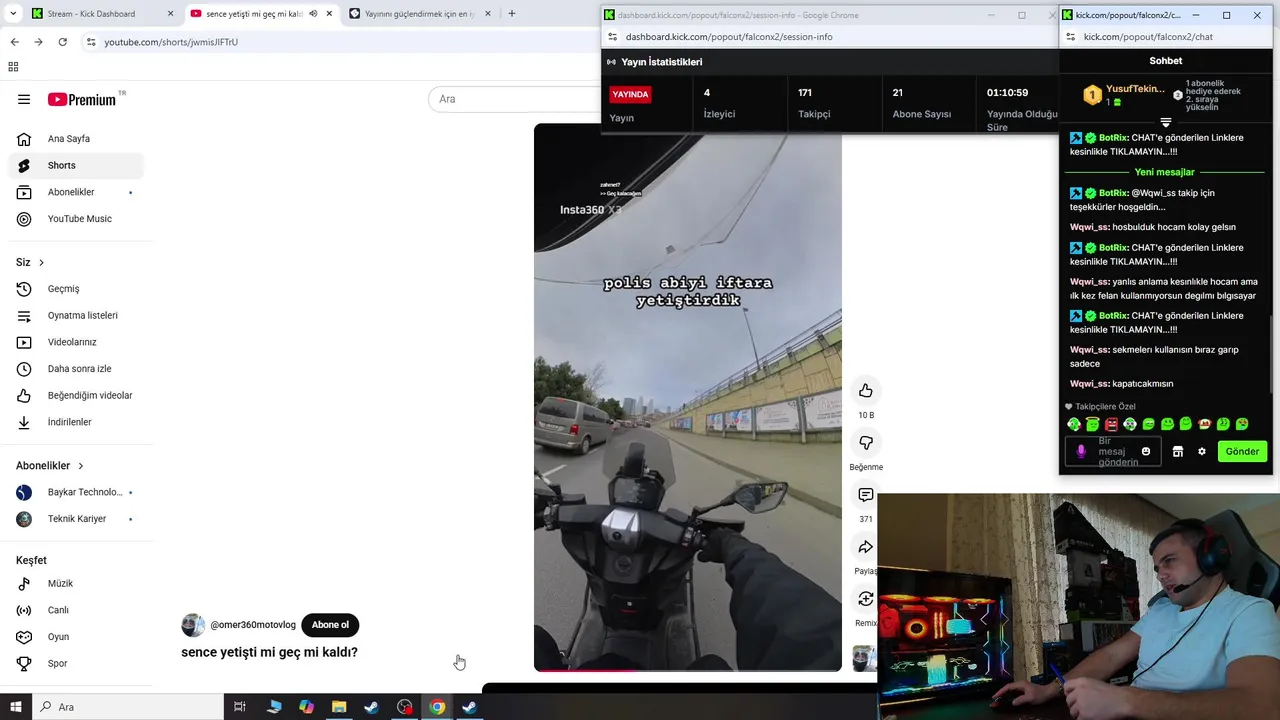Image resolution: width=1280 pixels, height=720 pixels.
Task: Expand the gifted subs leaderboard handle
Action: click(1166, 122)
